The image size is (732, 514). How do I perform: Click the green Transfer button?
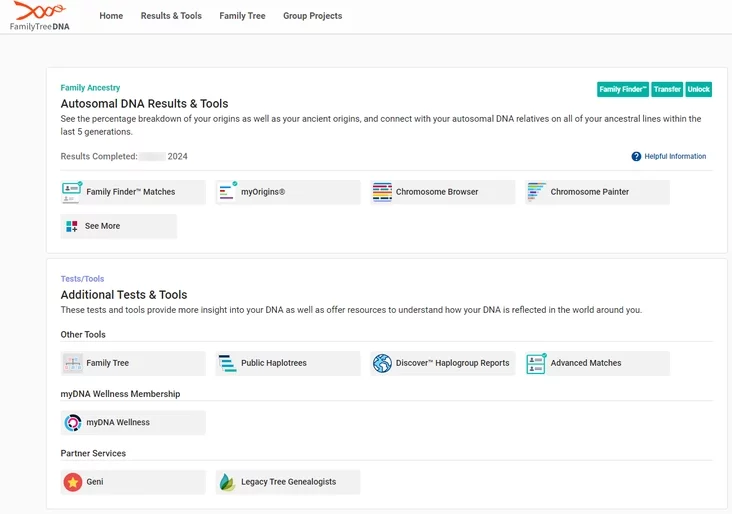pyautogui.click(x=667, y=89)
